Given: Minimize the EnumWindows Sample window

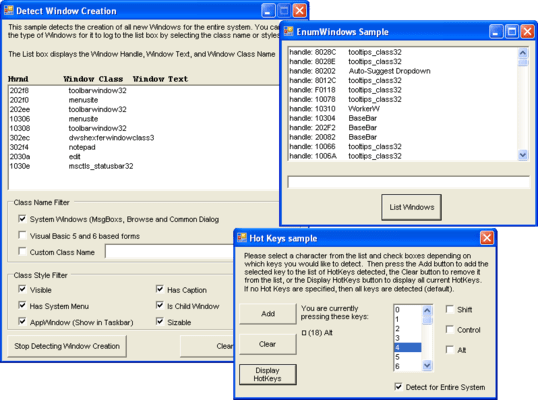Looking at the screenshot, I should [496, 32].
